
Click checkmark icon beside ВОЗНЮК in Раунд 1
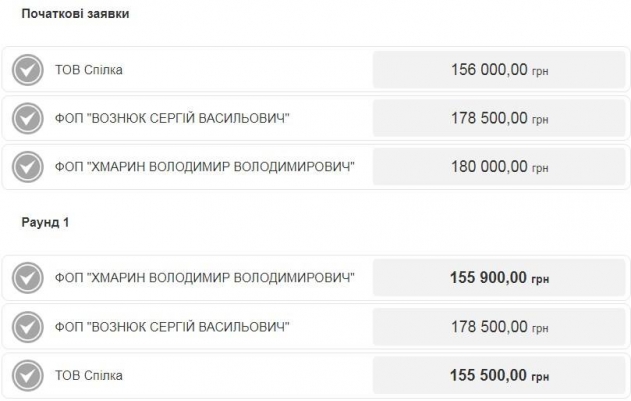(x=27, y=327)
